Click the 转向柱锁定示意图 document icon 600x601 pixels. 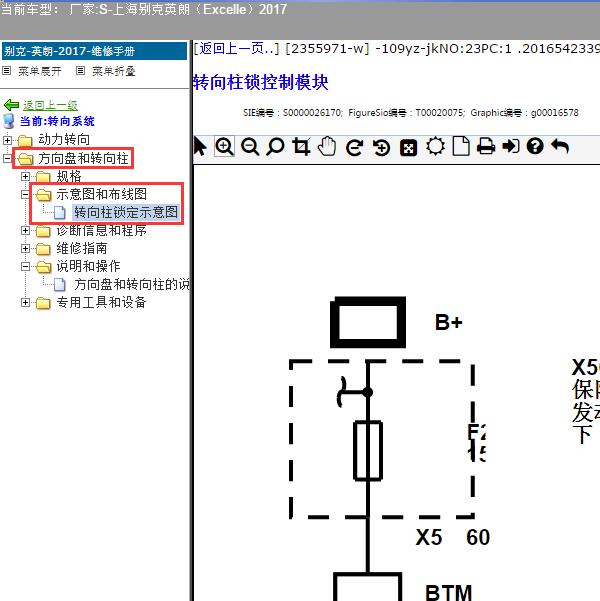click(x=60, y=212)
